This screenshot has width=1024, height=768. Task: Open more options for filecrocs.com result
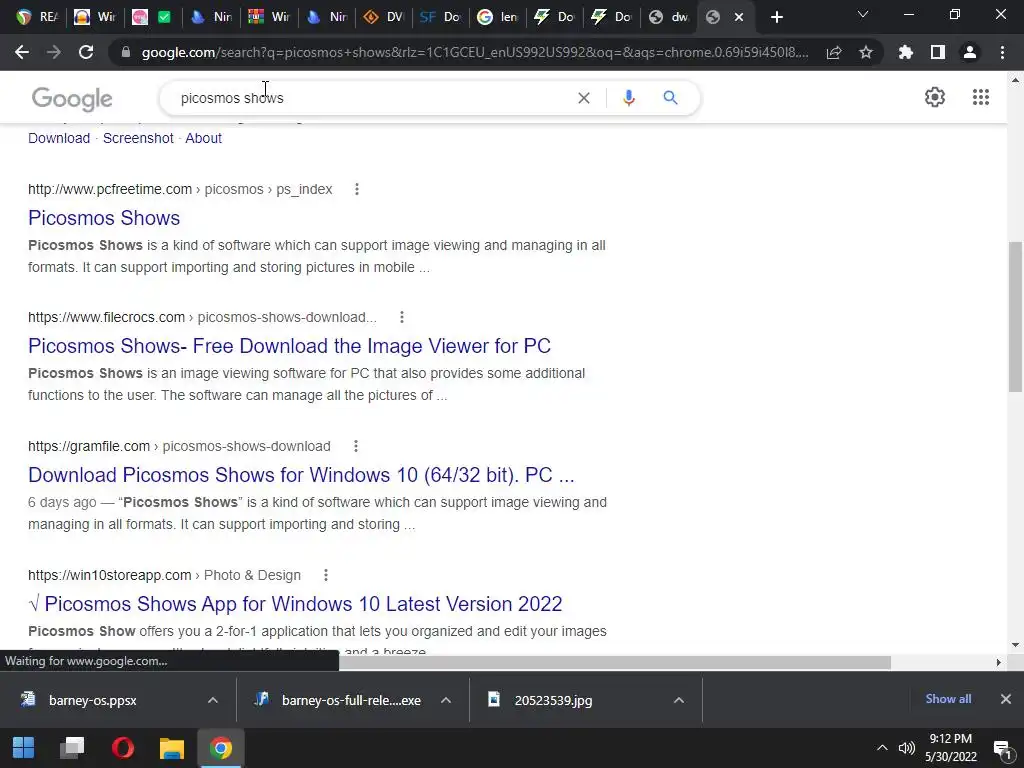pos(402,317)
